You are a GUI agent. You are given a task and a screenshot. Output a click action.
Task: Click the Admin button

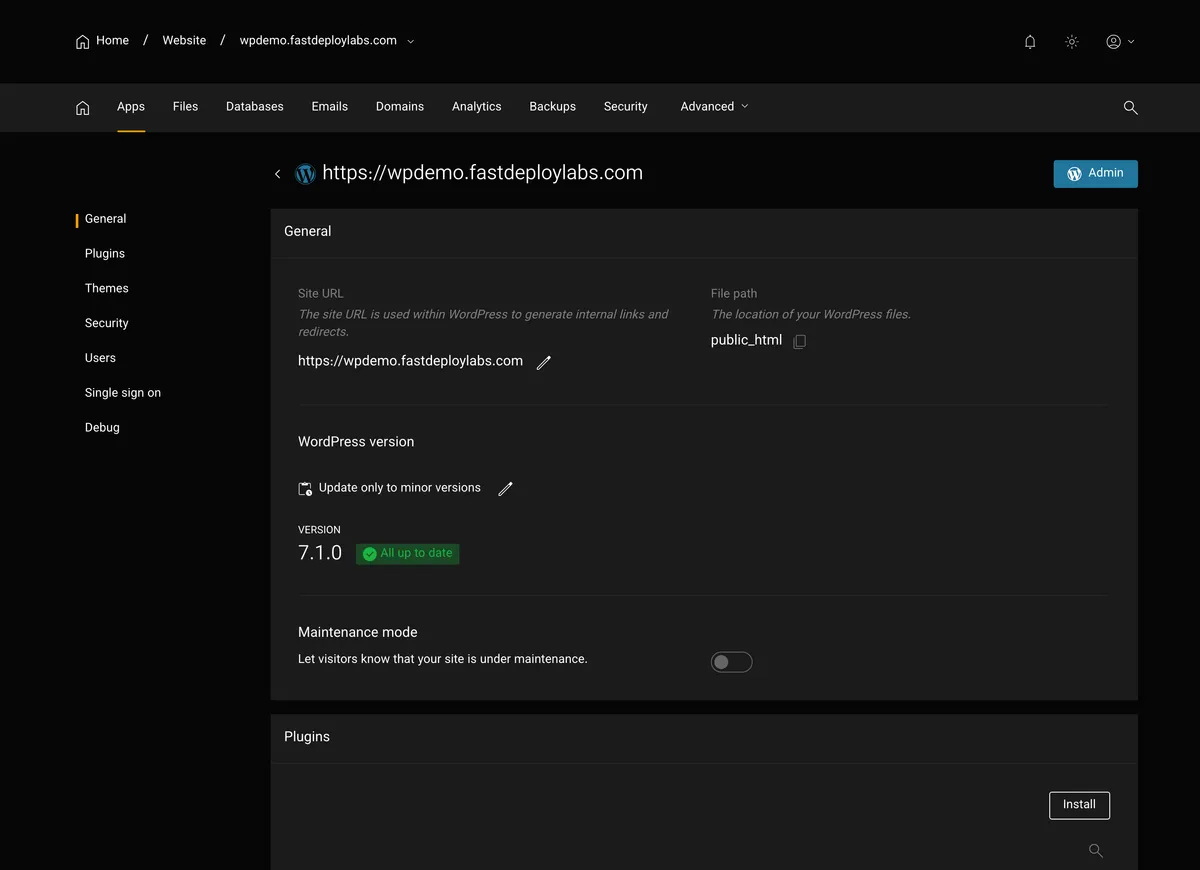1095,174
